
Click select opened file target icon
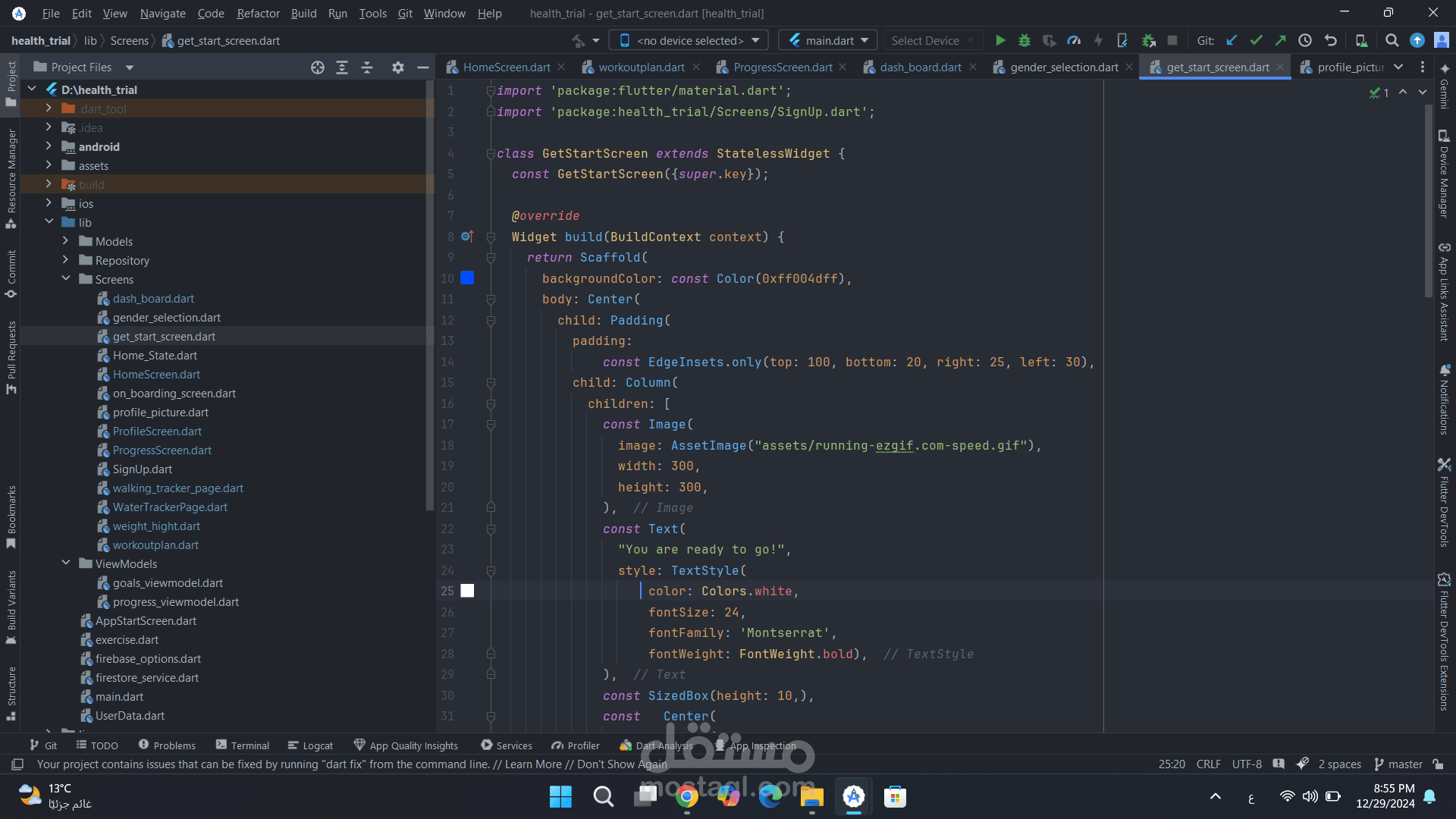(x=317, y=67)
